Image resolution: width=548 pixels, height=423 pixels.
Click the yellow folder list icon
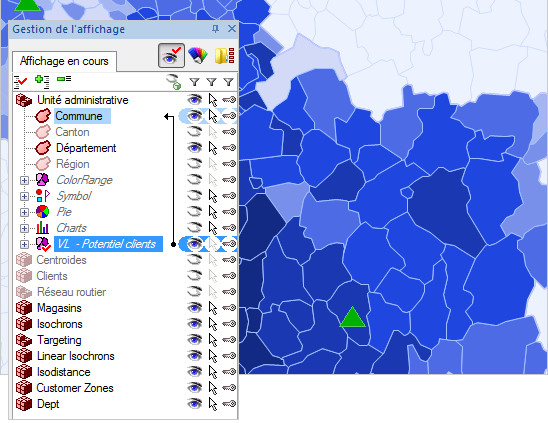coord(224,56)
